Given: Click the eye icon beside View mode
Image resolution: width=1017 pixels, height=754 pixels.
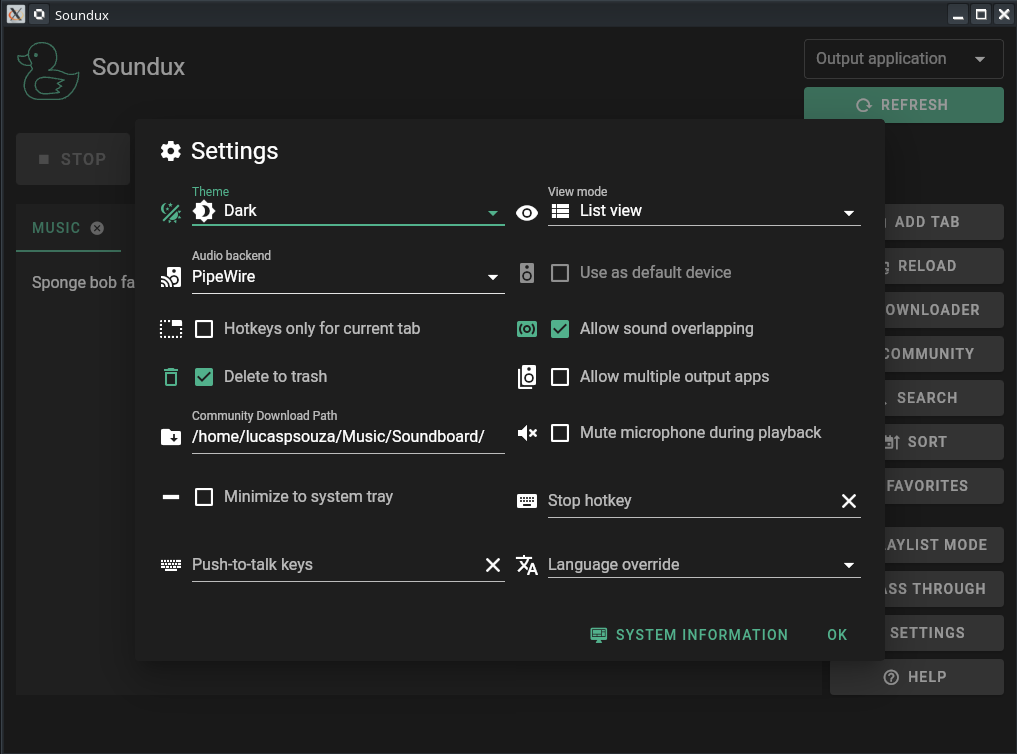Looking at the screenshot, I should [x=527, y=213].
